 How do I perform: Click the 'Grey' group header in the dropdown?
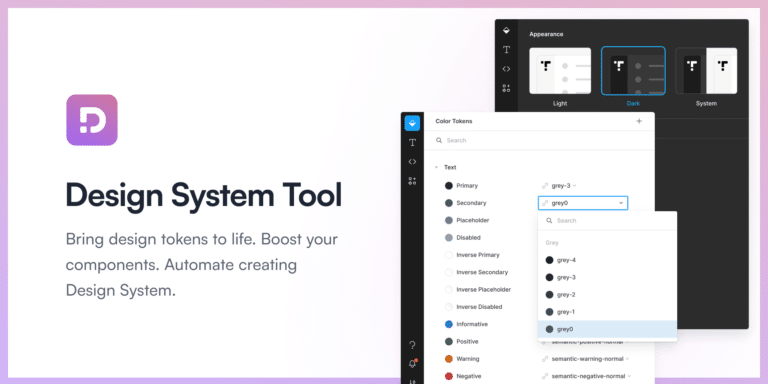(x=552, y=243)
